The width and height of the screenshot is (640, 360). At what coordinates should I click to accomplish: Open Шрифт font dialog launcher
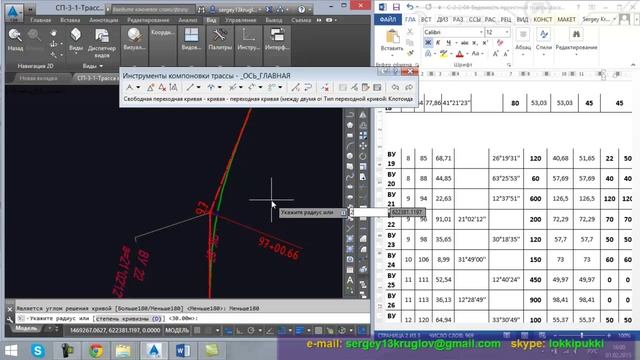509,65
